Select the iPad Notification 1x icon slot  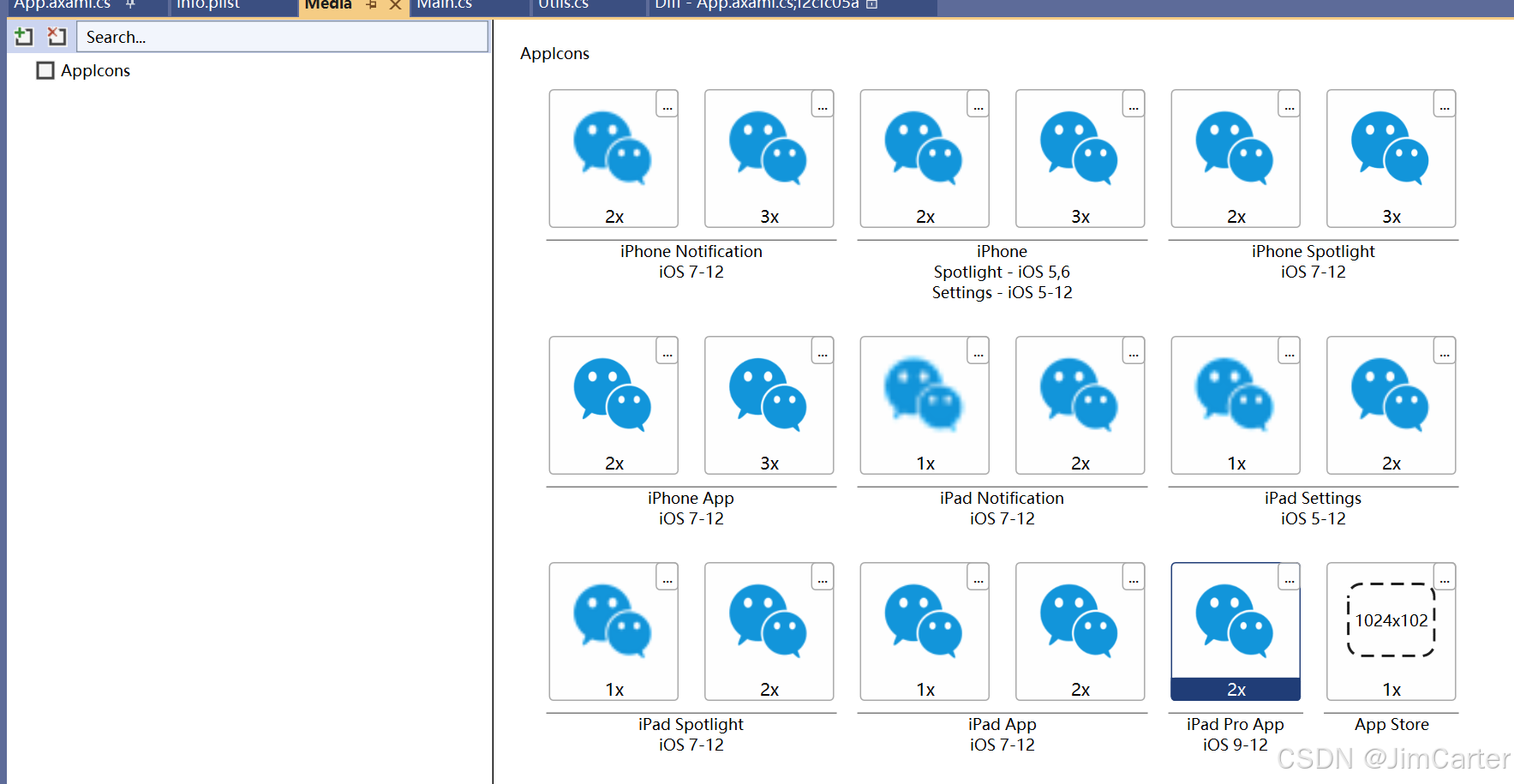pos(925,405)
